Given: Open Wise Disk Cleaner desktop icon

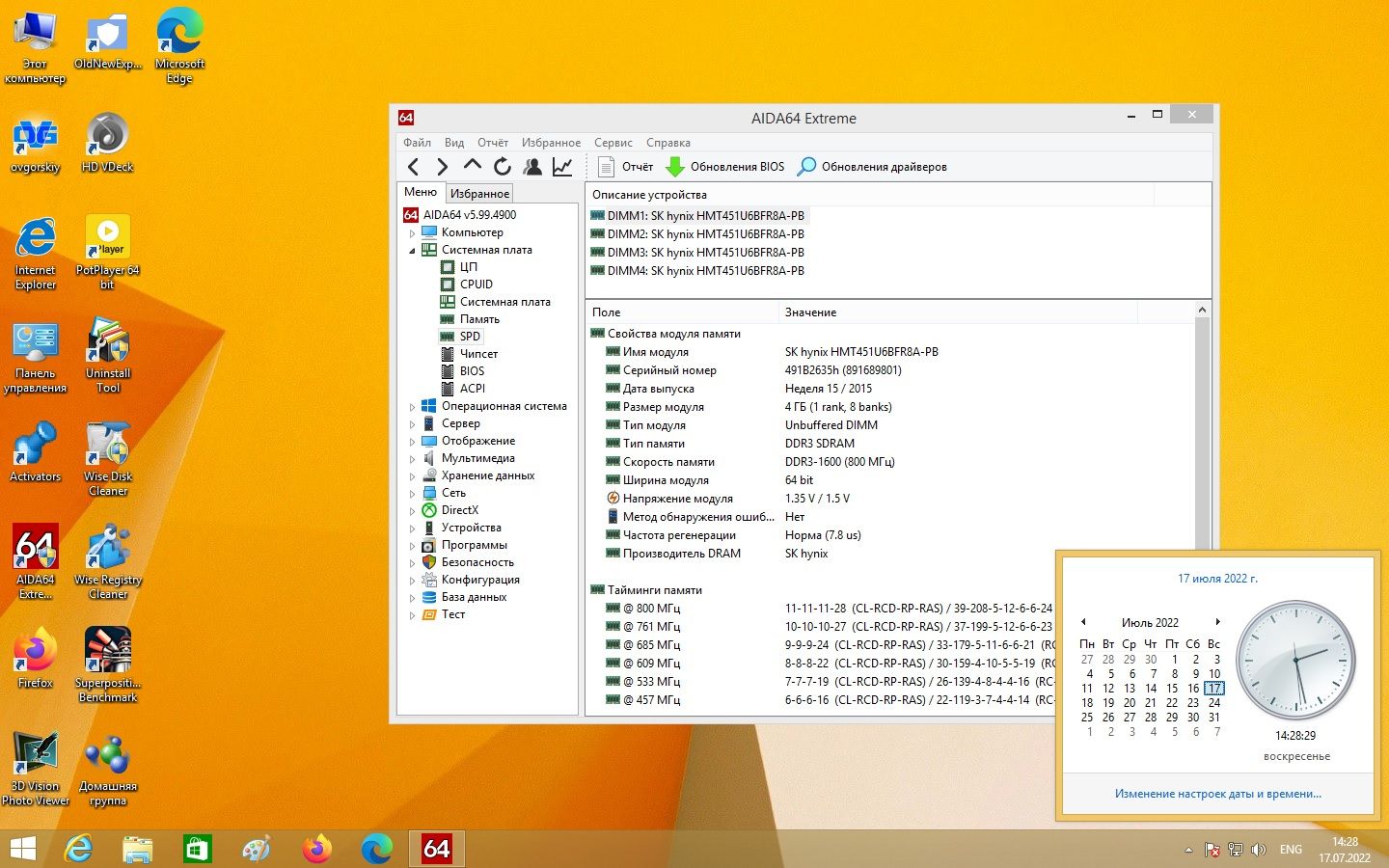Looking at the screenshot, I should [x=107, y=459].
